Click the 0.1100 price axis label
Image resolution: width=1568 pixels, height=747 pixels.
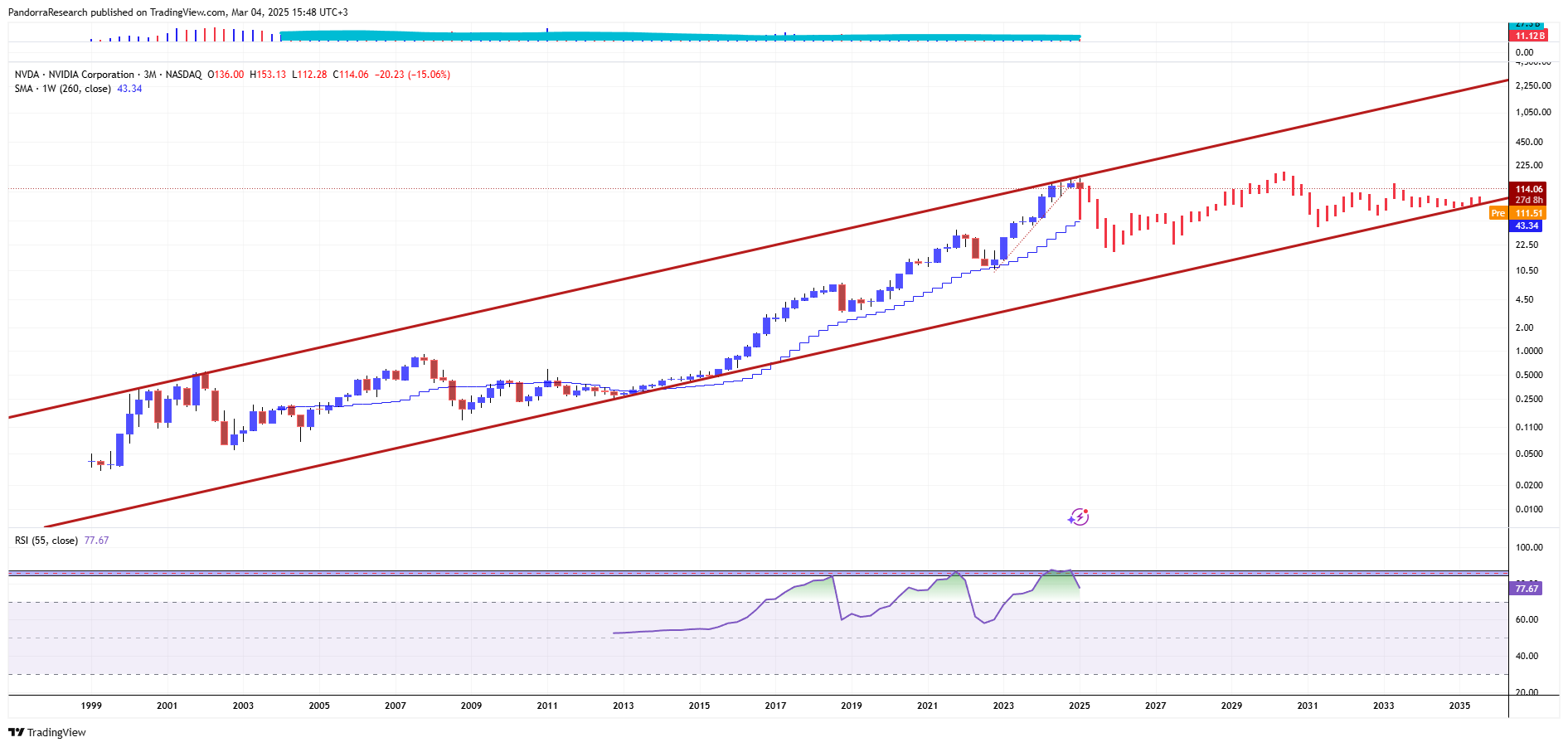1529,427
